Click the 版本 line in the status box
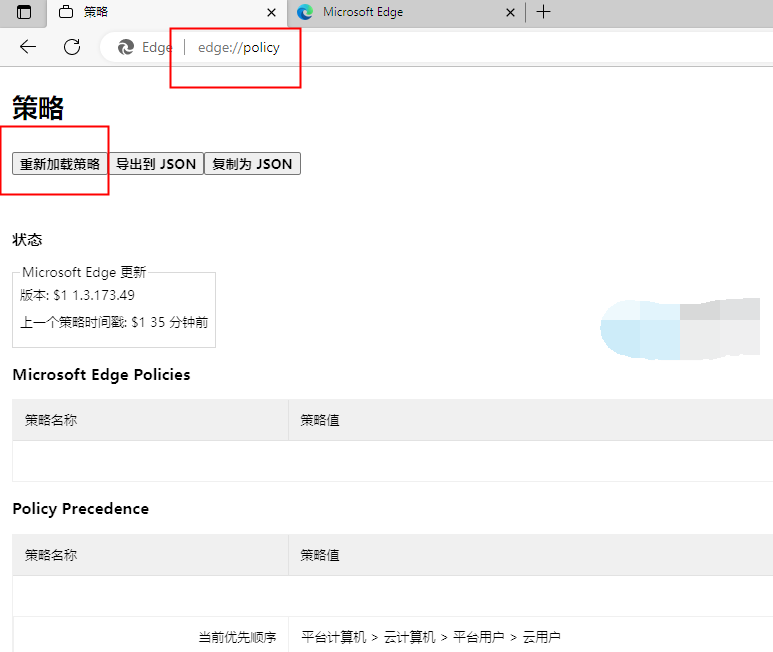Viewport: 773px width, 652px height. (78, 295)
